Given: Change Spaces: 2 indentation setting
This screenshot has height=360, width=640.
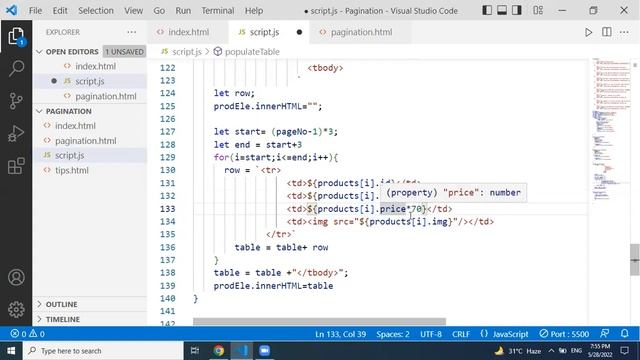Looking at the screenshot, I should [393, 334].
